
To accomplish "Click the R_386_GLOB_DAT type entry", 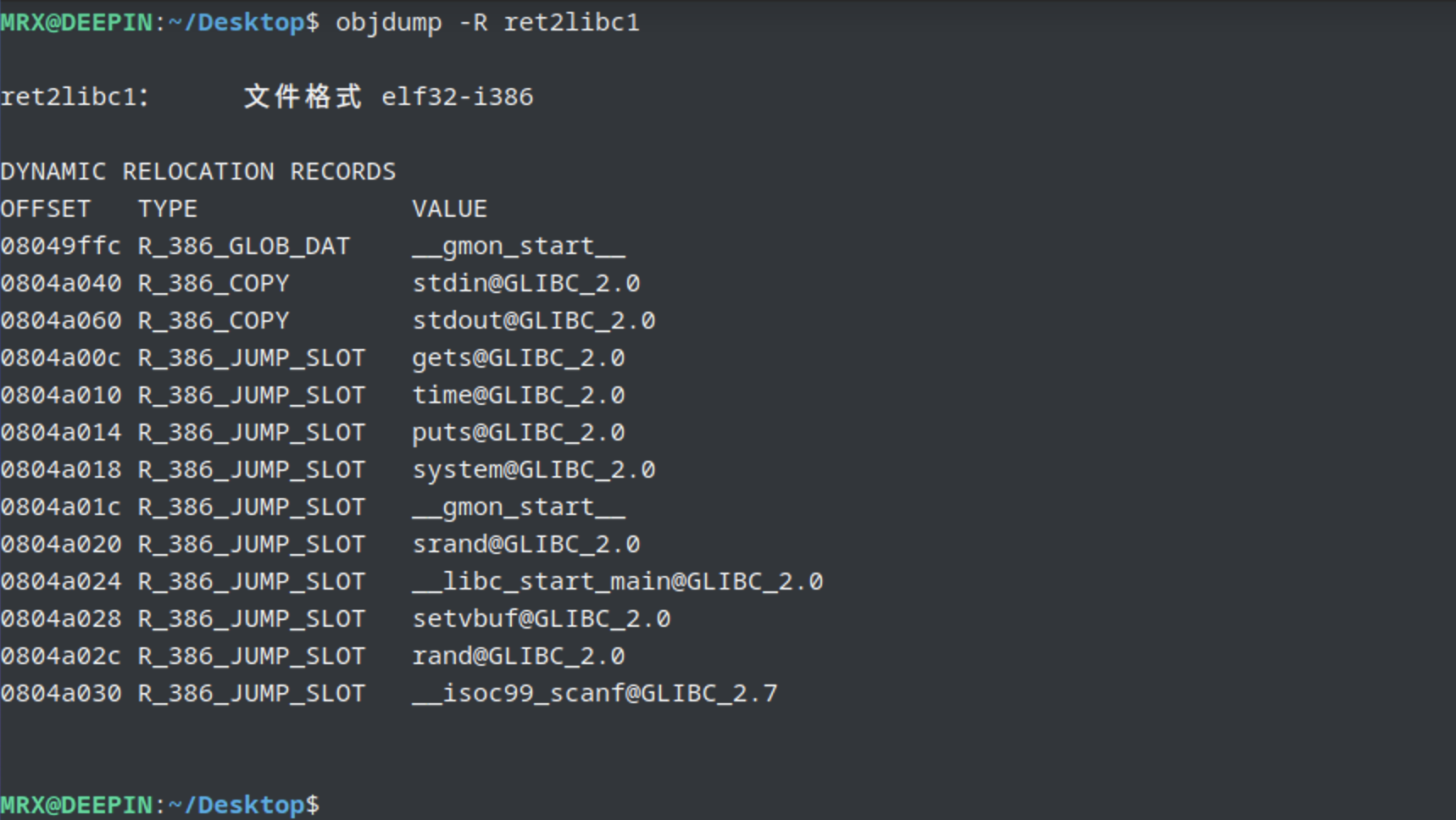I will point(244,246).
